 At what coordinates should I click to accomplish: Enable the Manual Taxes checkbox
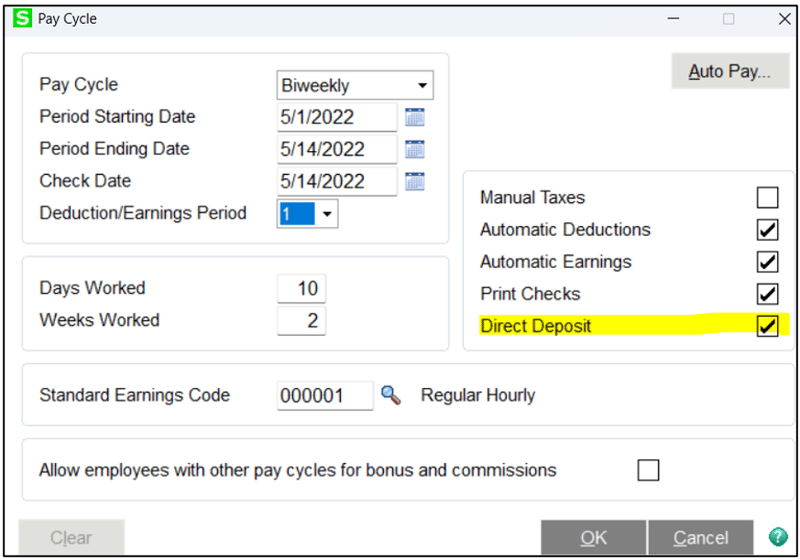pyautogui.click(x=767, y=197)
